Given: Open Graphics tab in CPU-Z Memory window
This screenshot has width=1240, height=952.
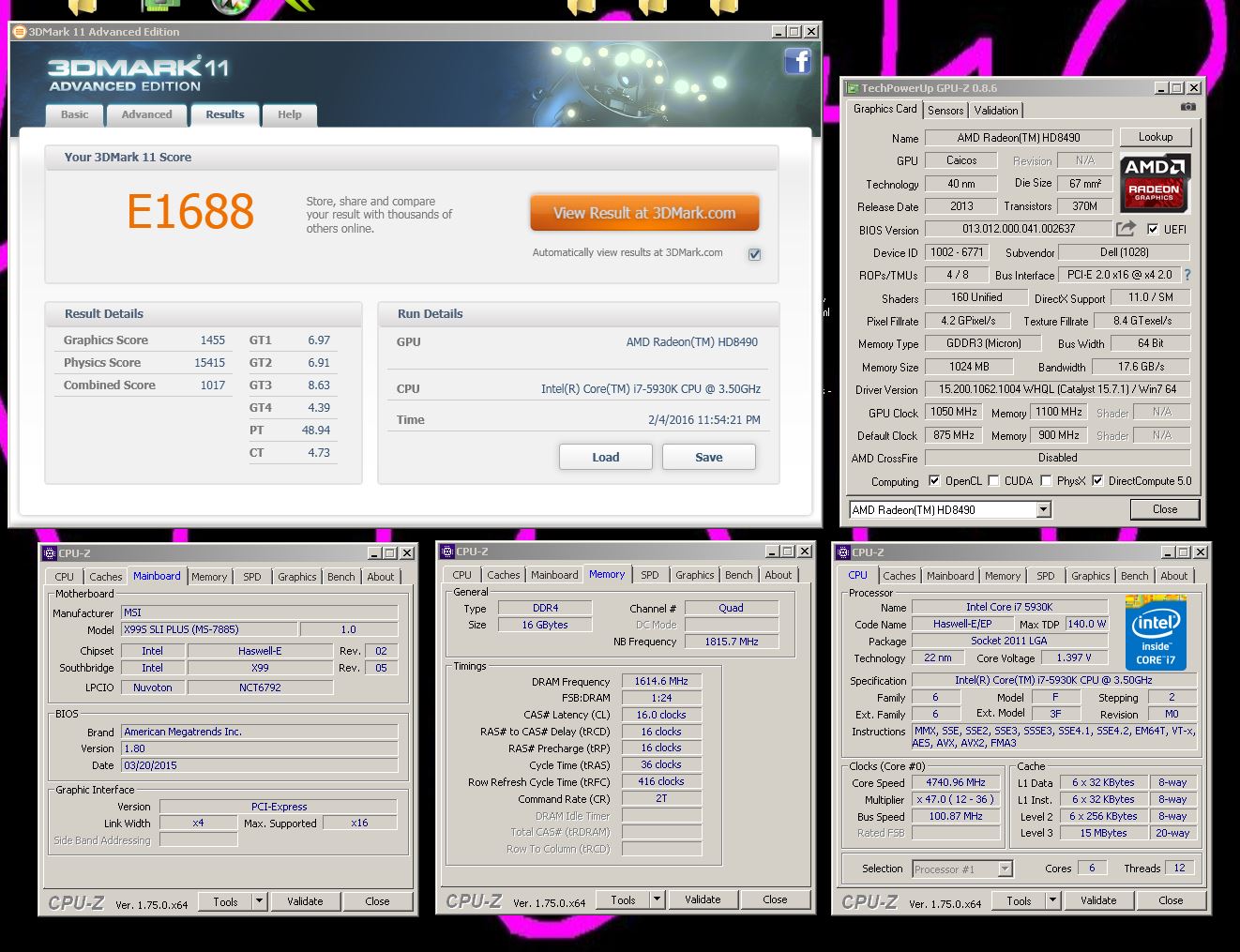Looking at the screenshot, I should pyautogui.click(x=694, y=575).
